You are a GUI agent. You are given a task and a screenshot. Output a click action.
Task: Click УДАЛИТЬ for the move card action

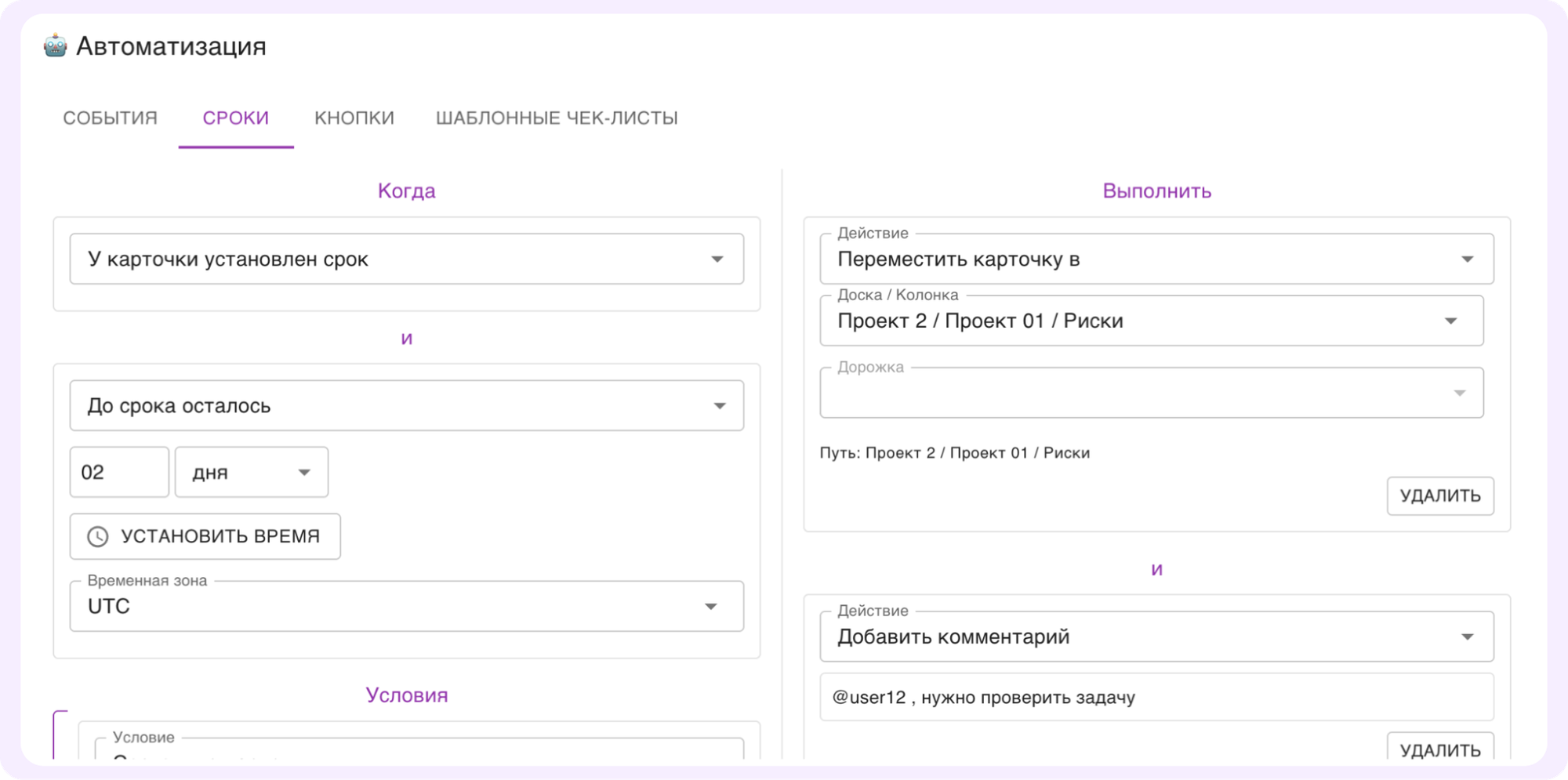pos(1440,495)
